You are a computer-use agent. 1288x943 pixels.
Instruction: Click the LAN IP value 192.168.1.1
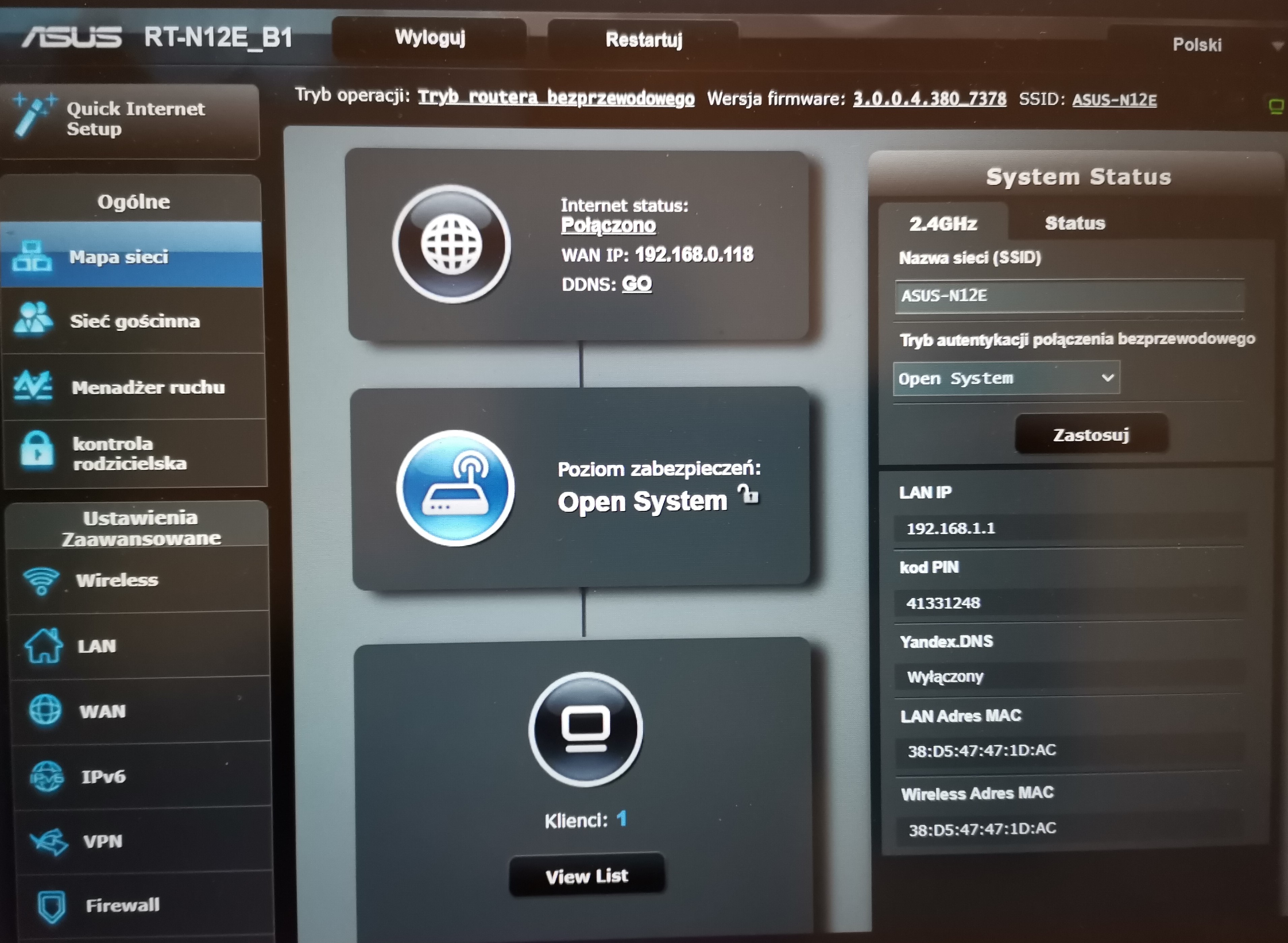950,528
